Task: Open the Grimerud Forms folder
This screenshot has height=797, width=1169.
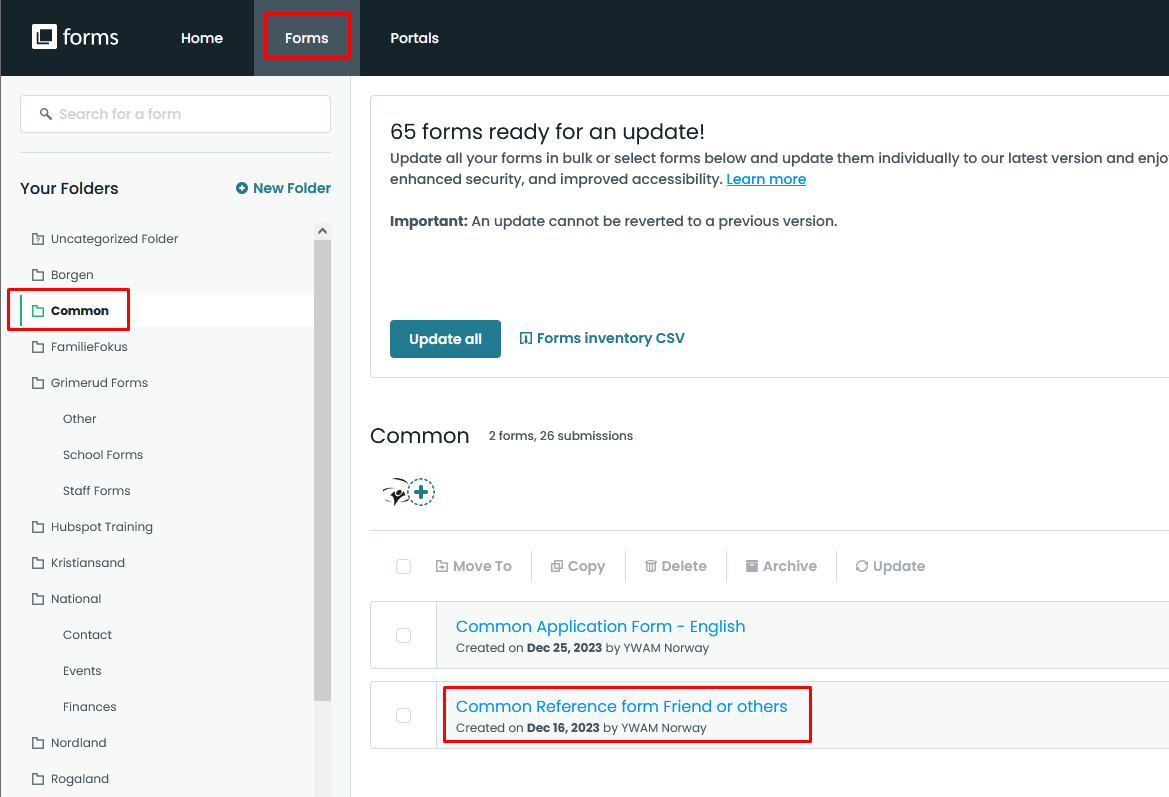Action: tap(89, 382)
